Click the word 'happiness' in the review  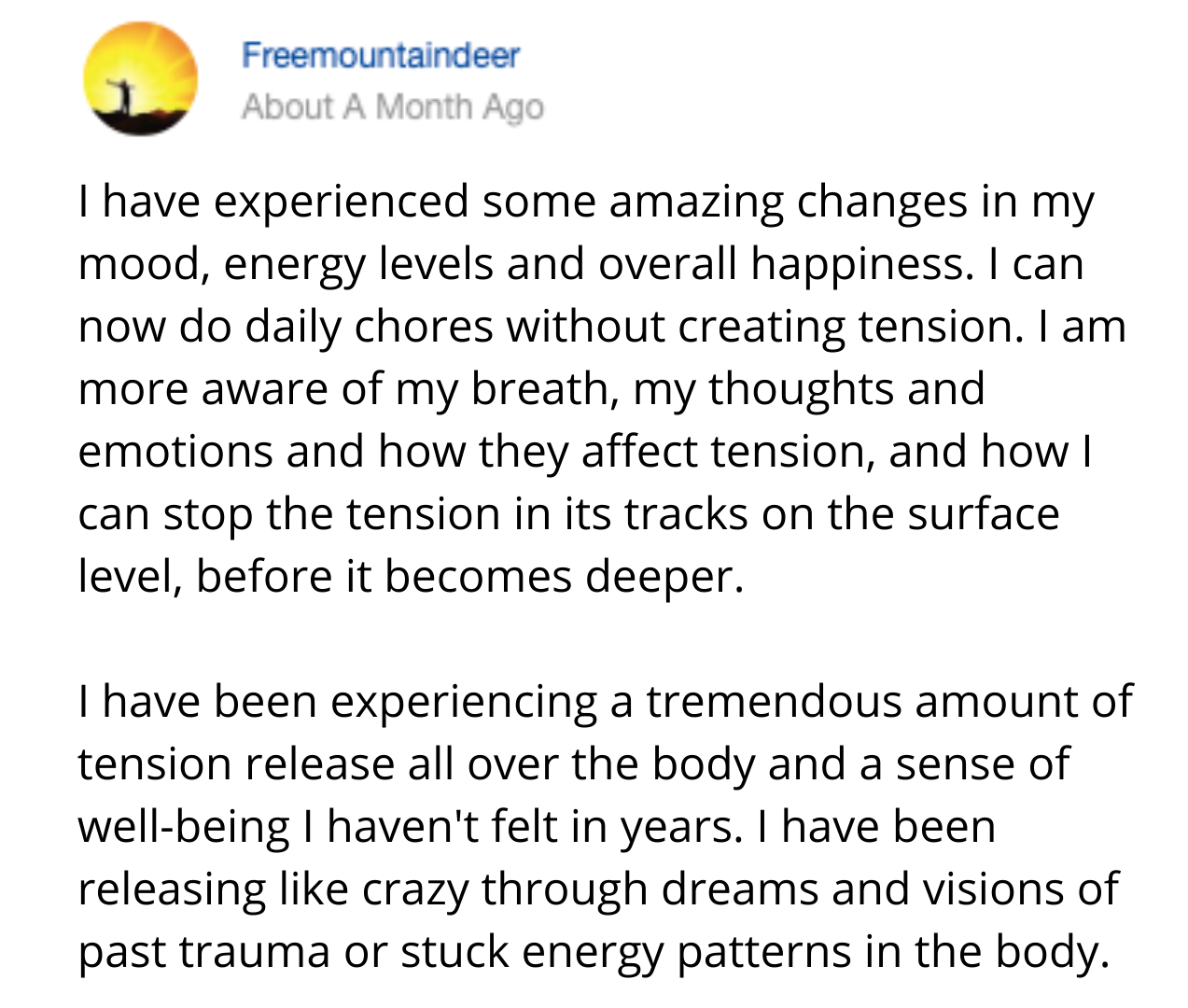858,264
